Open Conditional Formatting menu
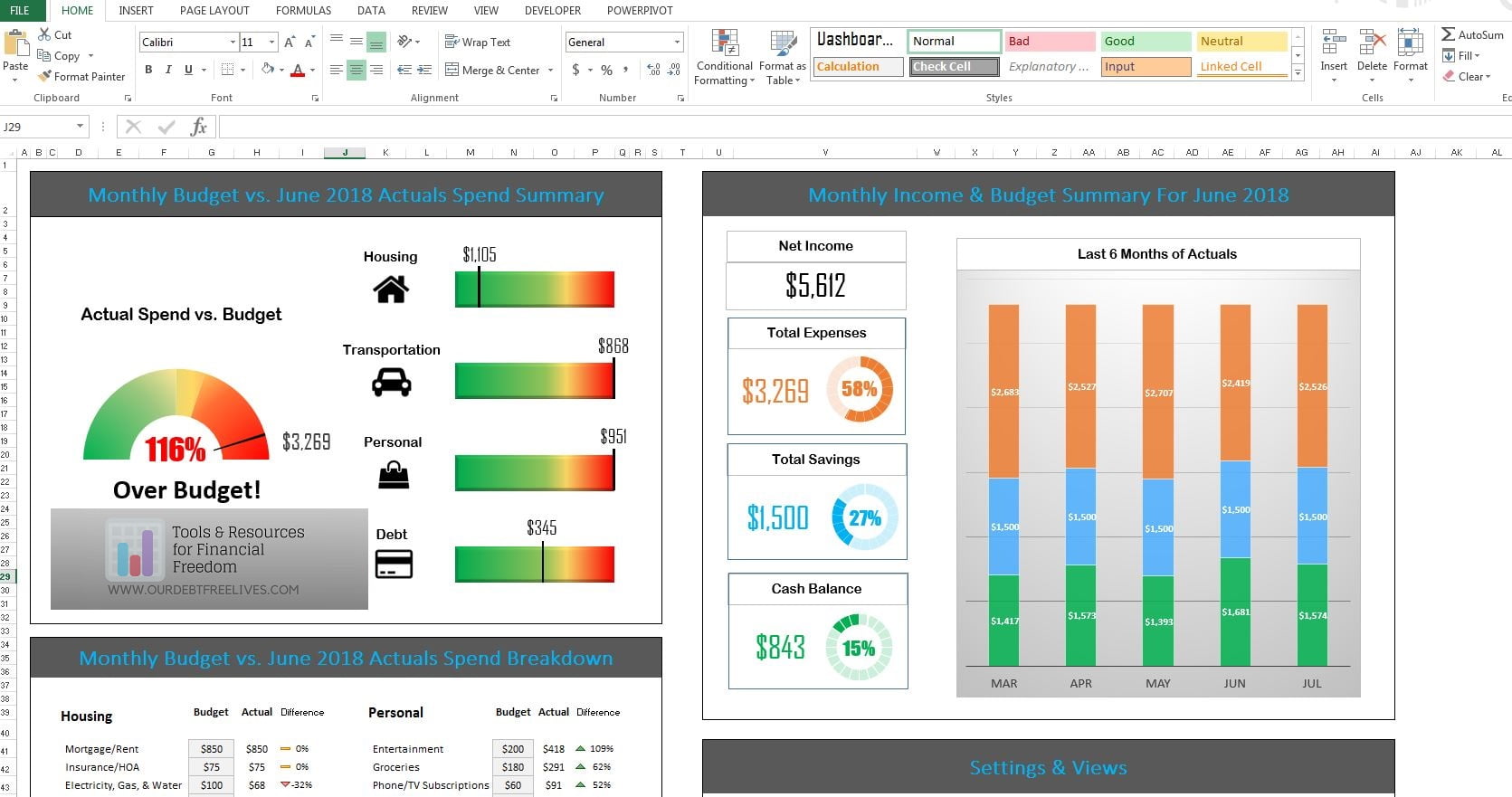 [x=724, y=57]
